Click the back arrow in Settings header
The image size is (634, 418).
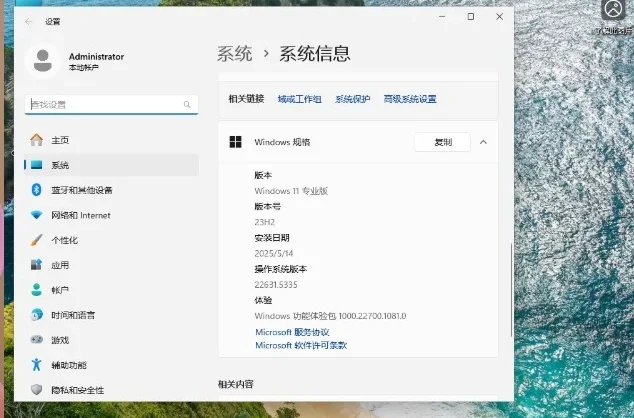(x=28, y=21)
